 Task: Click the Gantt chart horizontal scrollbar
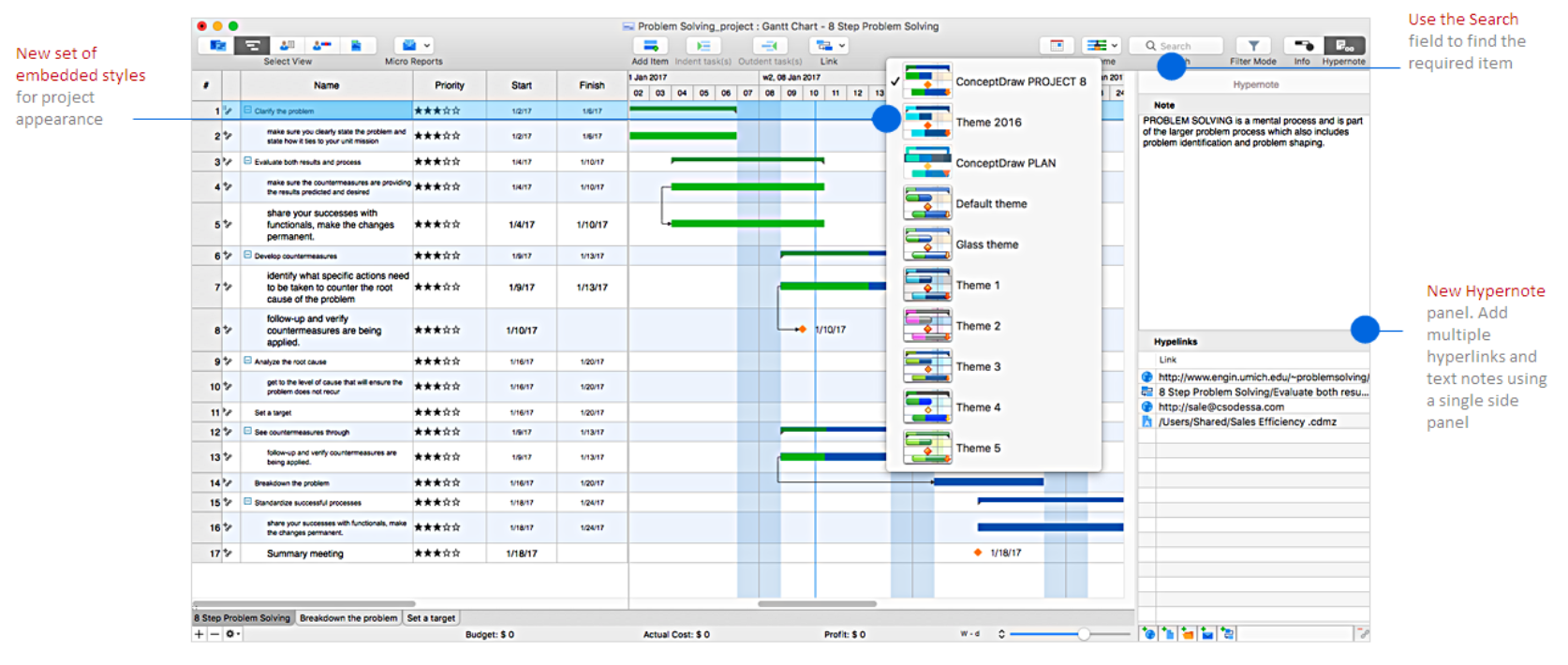click(x=817, y=604)
